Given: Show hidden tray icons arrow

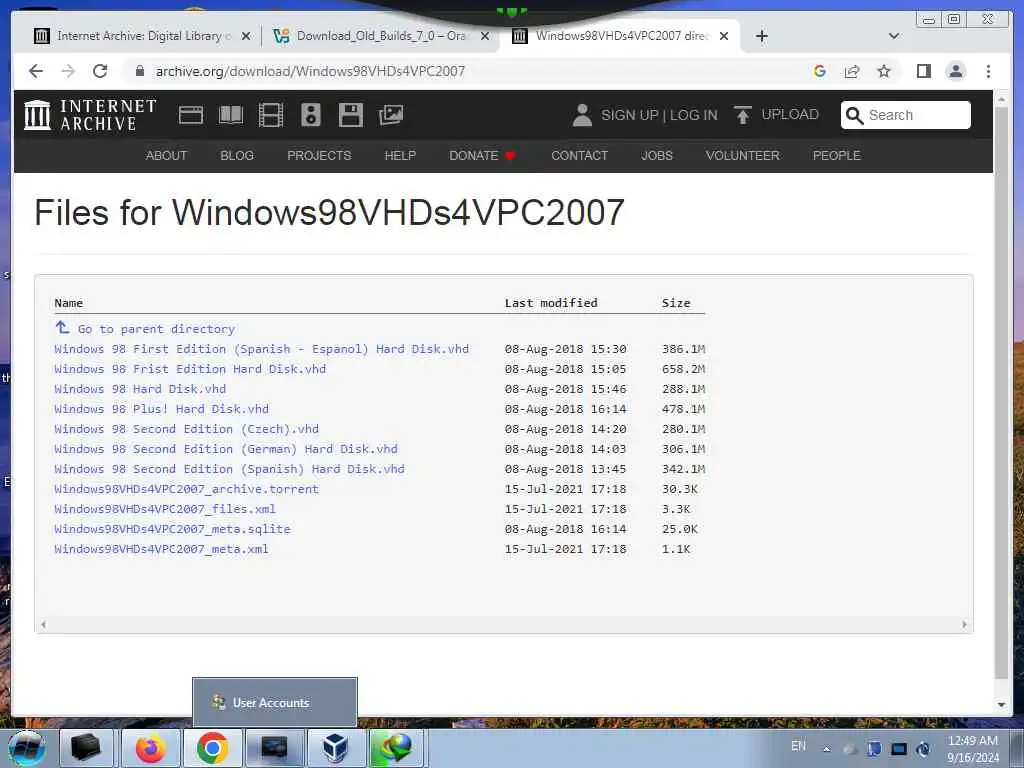Looking at the screenshot, I should [827, 750].
